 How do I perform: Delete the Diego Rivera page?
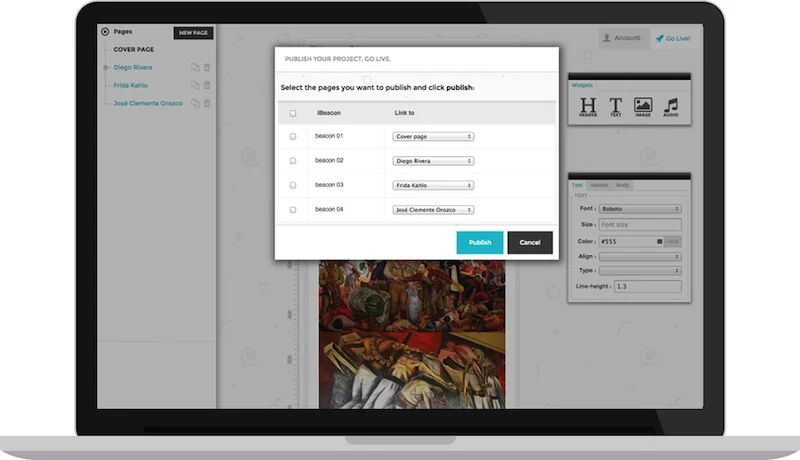click(207, 67)
